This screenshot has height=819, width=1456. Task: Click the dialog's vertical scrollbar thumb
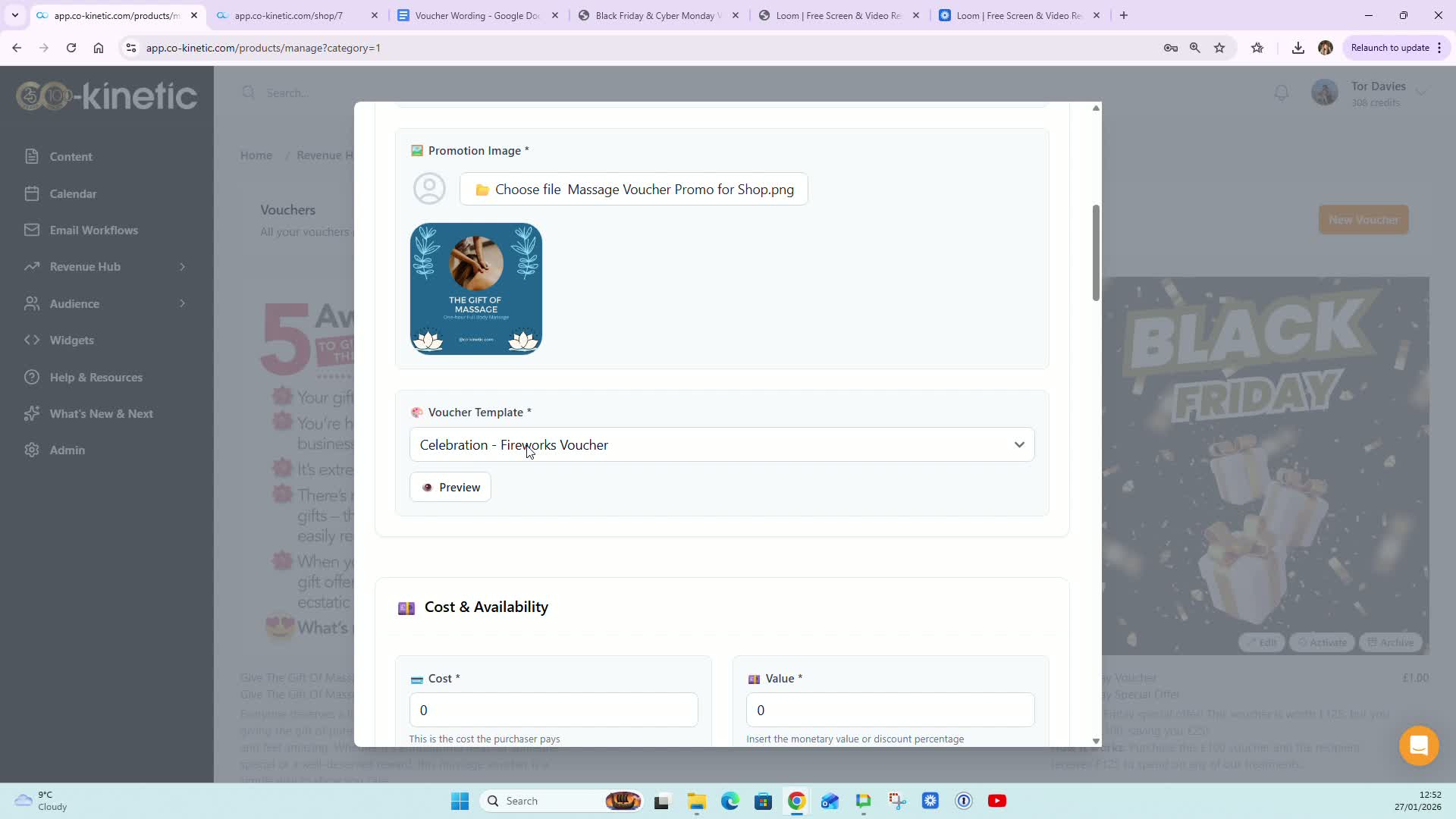pyautogui.click(x=1096, y=253)
